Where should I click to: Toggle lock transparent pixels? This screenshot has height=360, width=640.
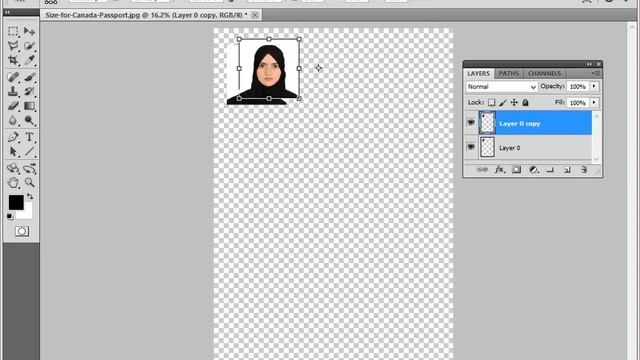(491, 103)
